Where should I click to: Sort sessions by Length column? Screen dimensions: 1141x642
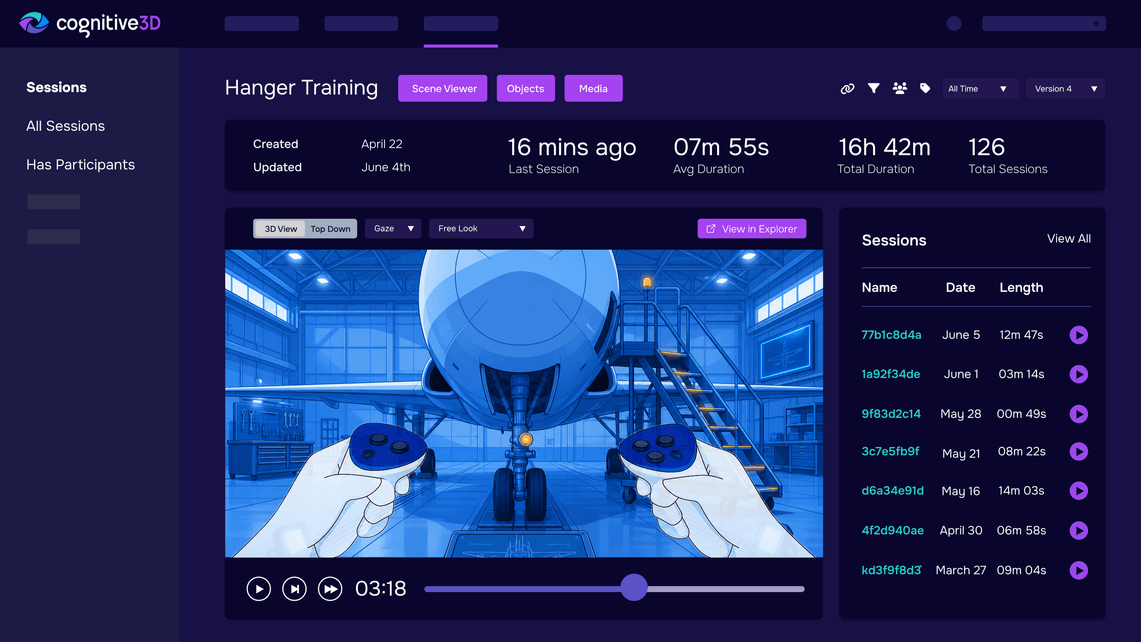click(1021, 288)
